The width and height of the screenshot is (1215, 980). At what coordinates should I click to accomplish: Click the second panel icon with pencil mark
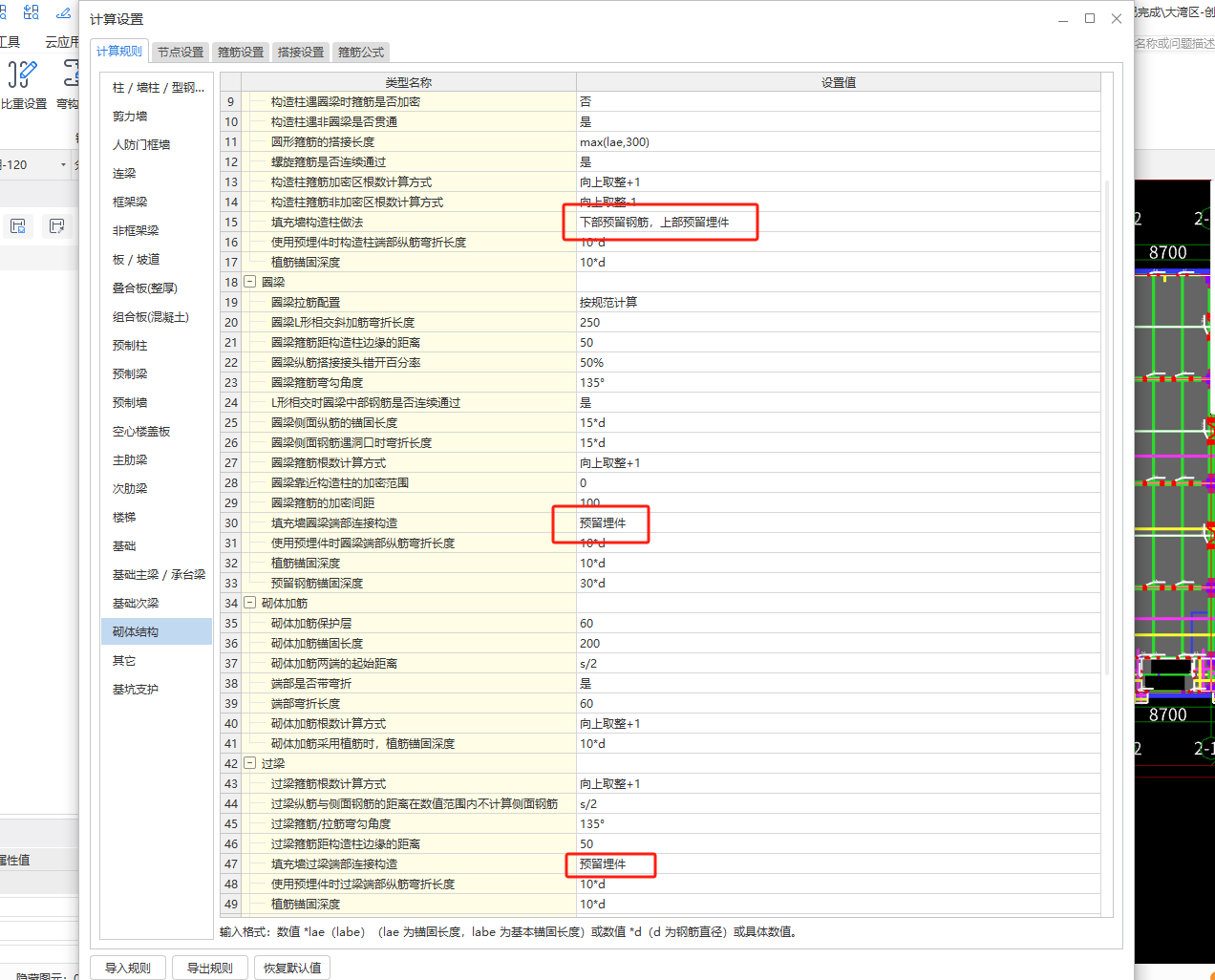[56, 226]
